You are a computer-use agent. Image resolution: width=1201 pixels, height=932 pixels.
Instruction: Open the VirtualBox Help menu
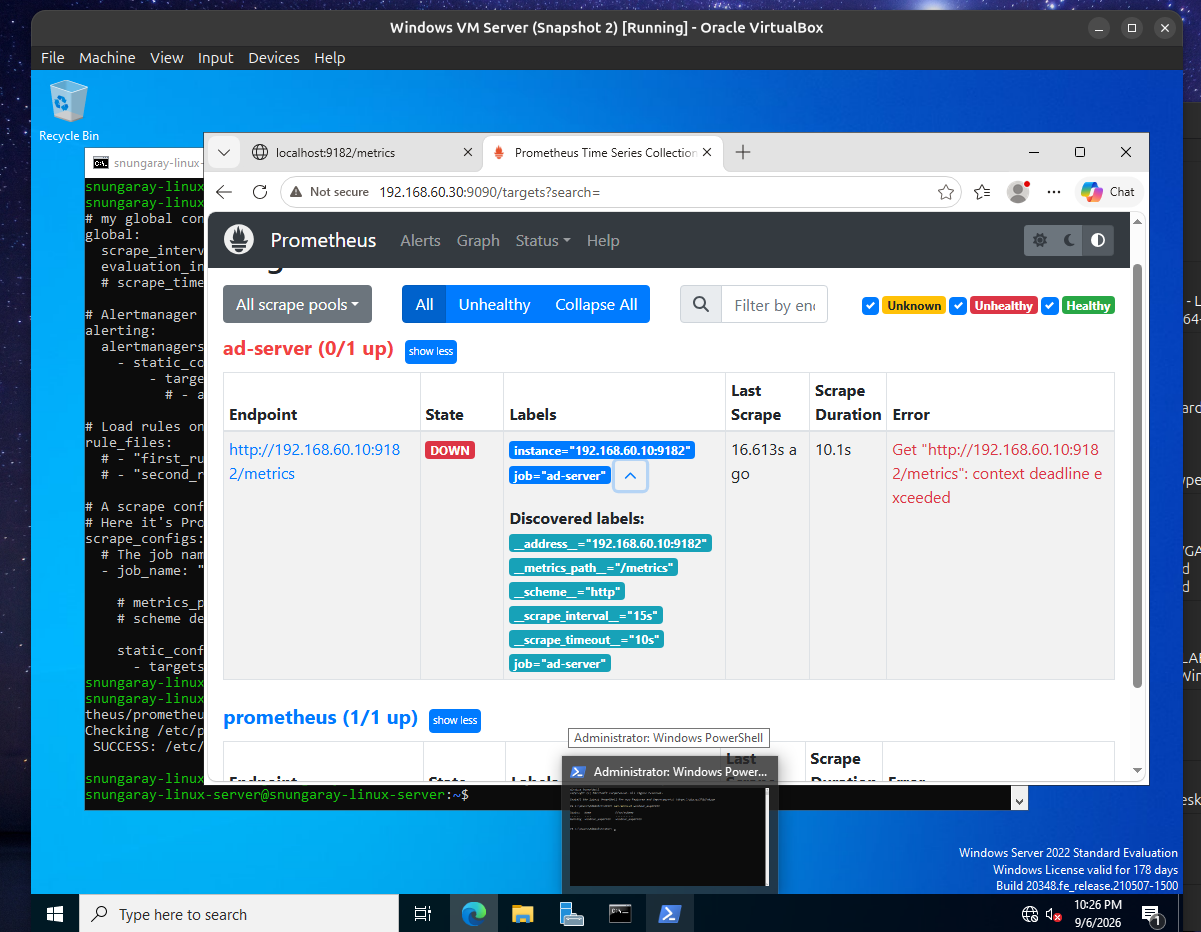329,58
